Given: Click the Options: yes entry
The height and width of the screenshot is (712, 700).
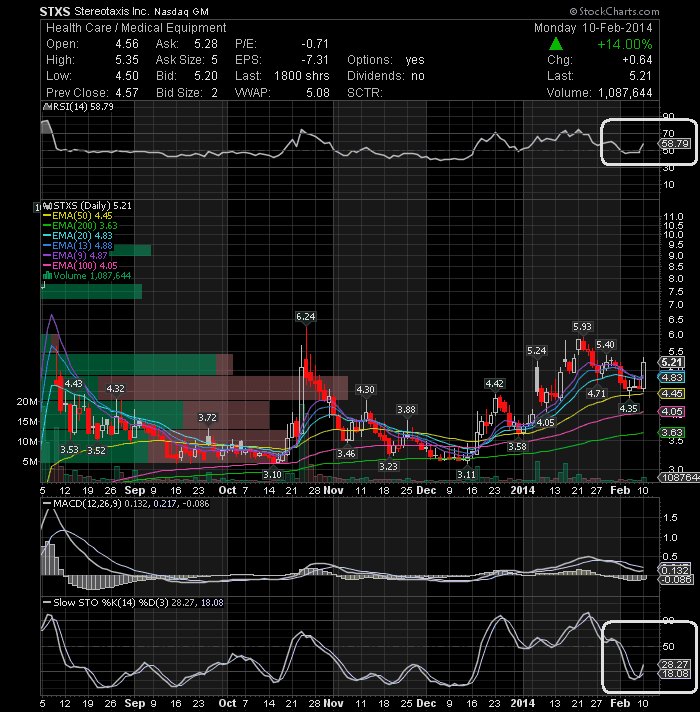Looking at the screenshot, I should click(x=386, y=59).
